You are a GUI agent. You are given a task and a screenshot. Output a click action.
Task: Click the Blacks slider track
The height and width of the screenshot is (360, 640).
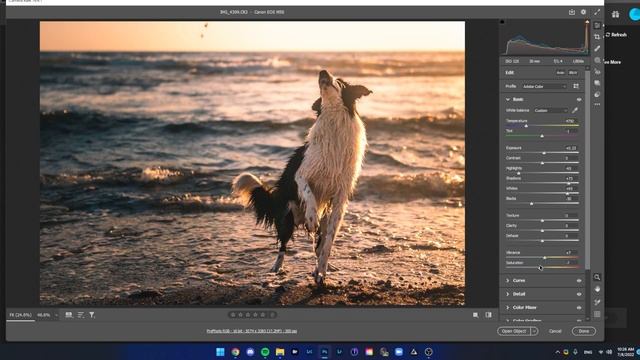tap(542, 203)
